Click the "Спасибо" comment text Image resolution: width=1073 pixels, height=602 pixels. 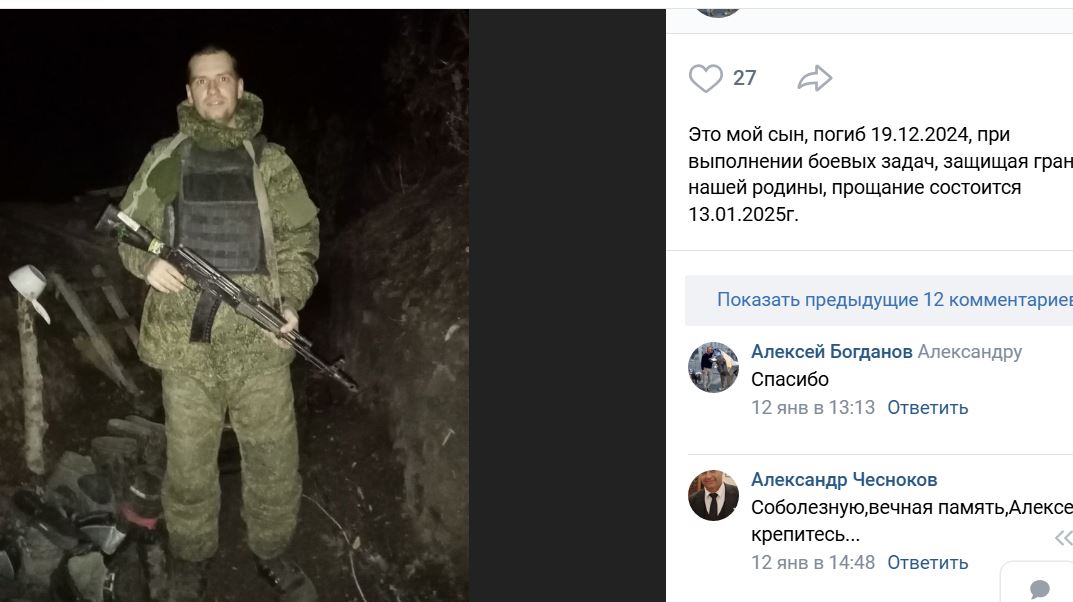790,379
